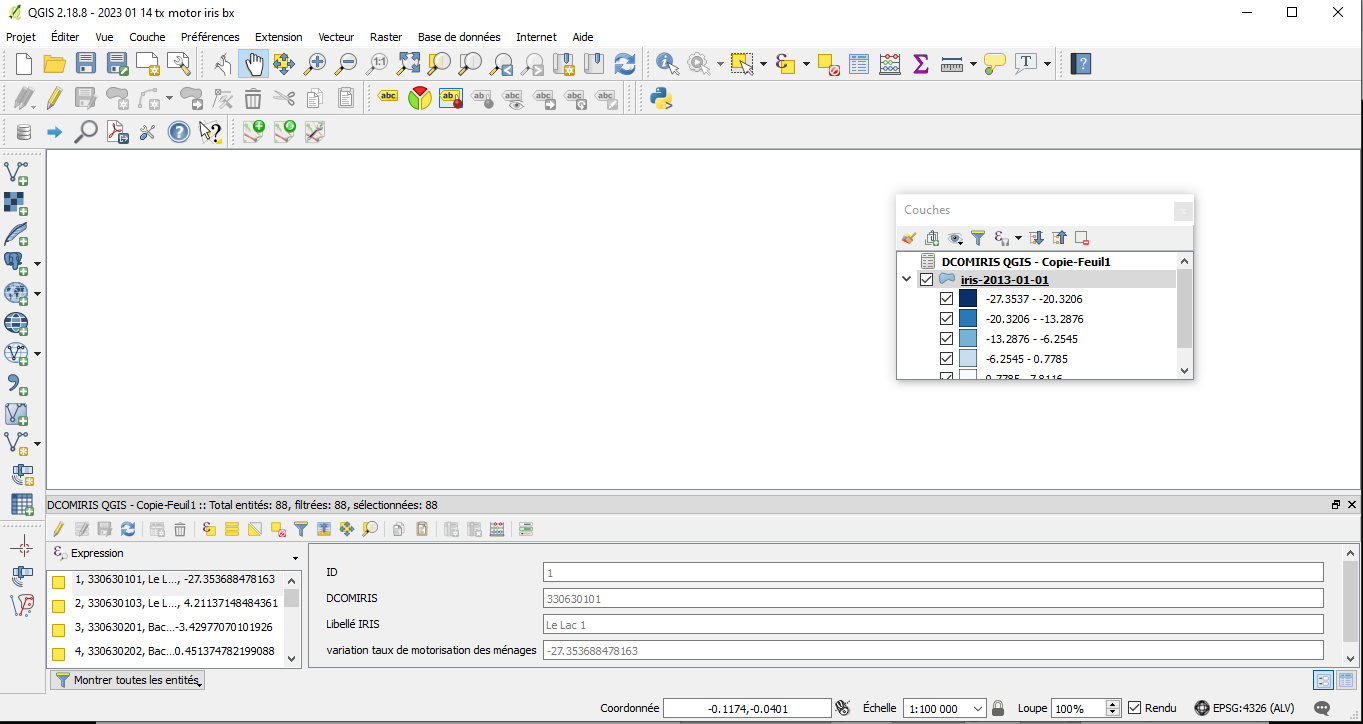Uncheck the -13.2876 - -6.2545 class
This screenshot has width=1363, height=724.
point(947,339)
